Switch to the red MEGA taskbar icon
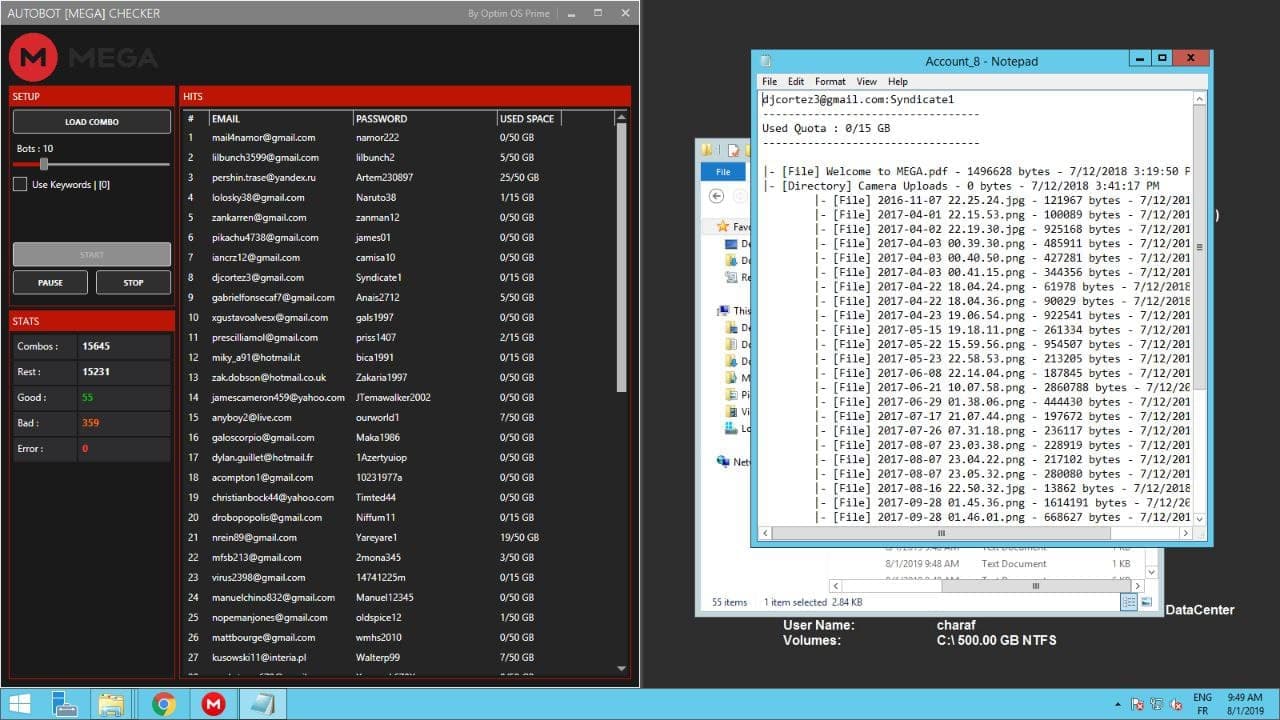 tap(213, 704)
